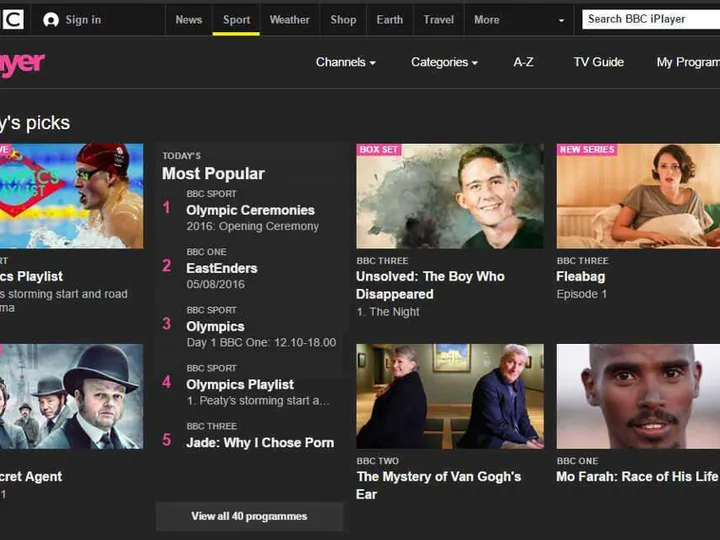Open the iPlayer pink logo
720x540 pixels.
point(22,64)
